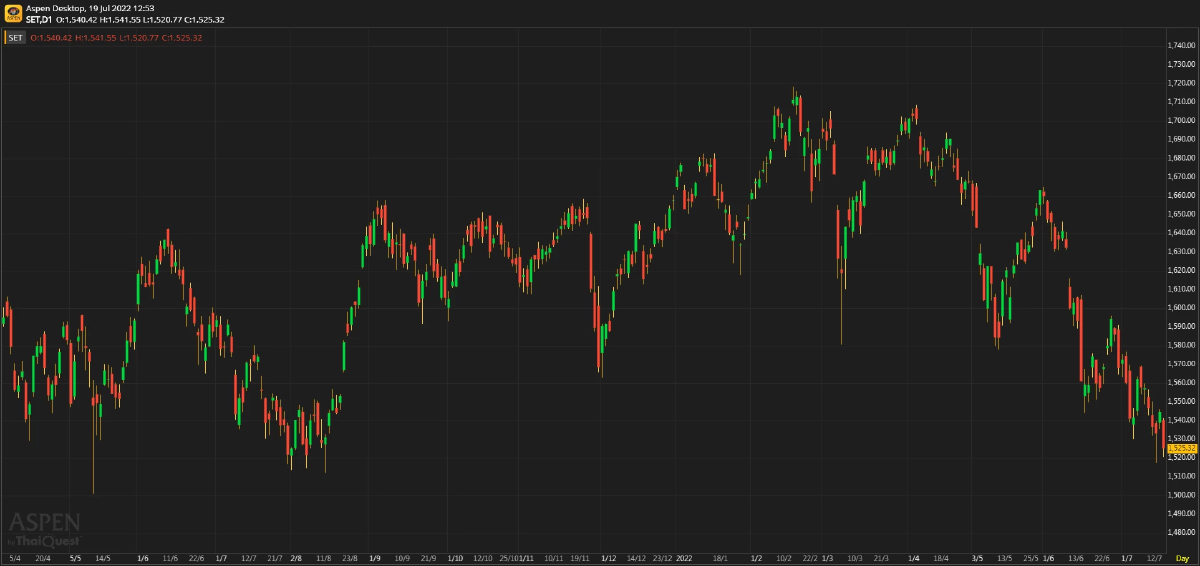This screenshot has width=1200, height=566.
Task: Click the 25/10 date label on time axis
Action: pos(509,557)
